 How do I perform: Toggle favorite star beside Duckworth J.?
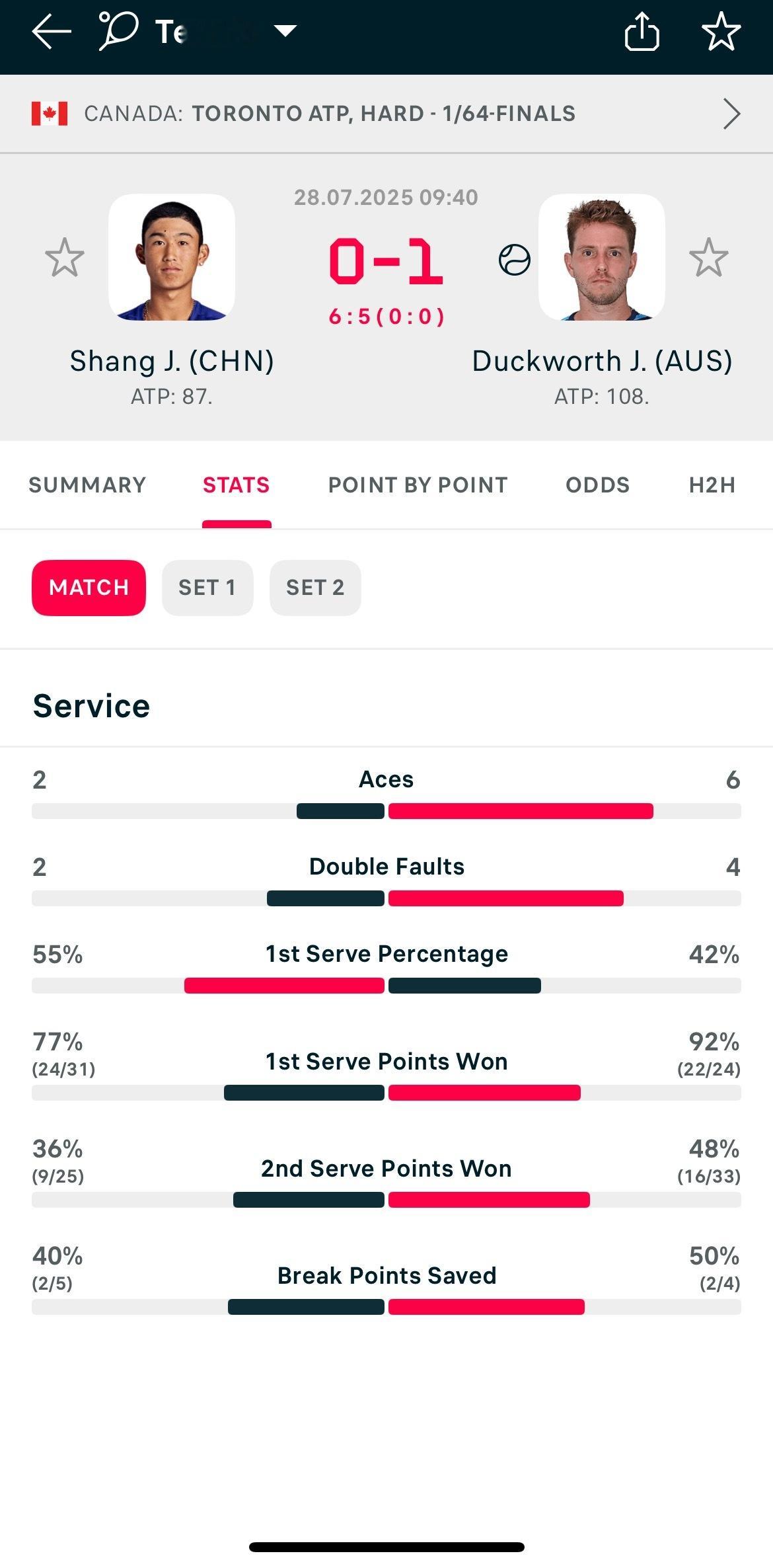point(709,257)
